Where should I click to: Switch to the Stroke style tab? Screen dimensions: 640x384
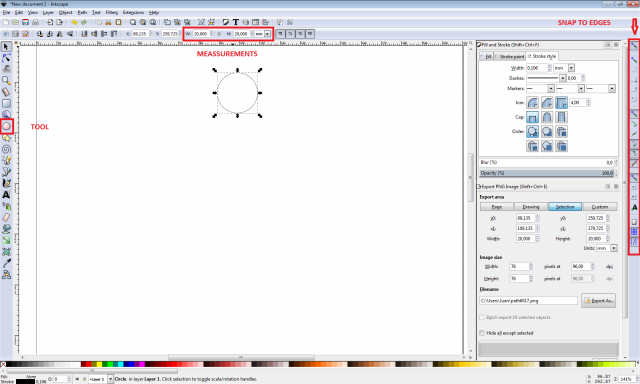click(542, 56)
